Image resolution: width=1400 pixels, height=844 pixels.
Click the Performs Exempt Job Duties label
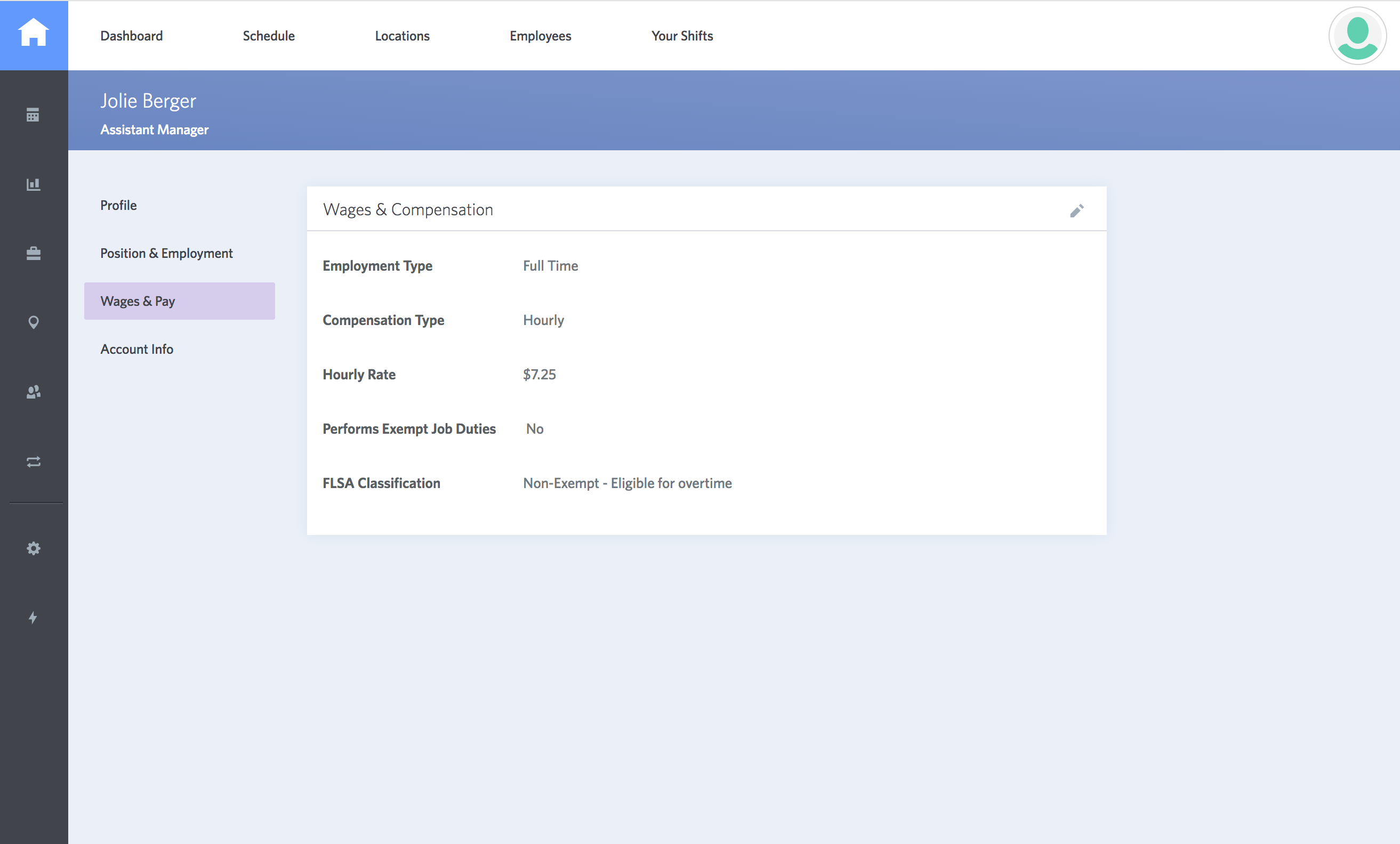(x=409, y=429)
